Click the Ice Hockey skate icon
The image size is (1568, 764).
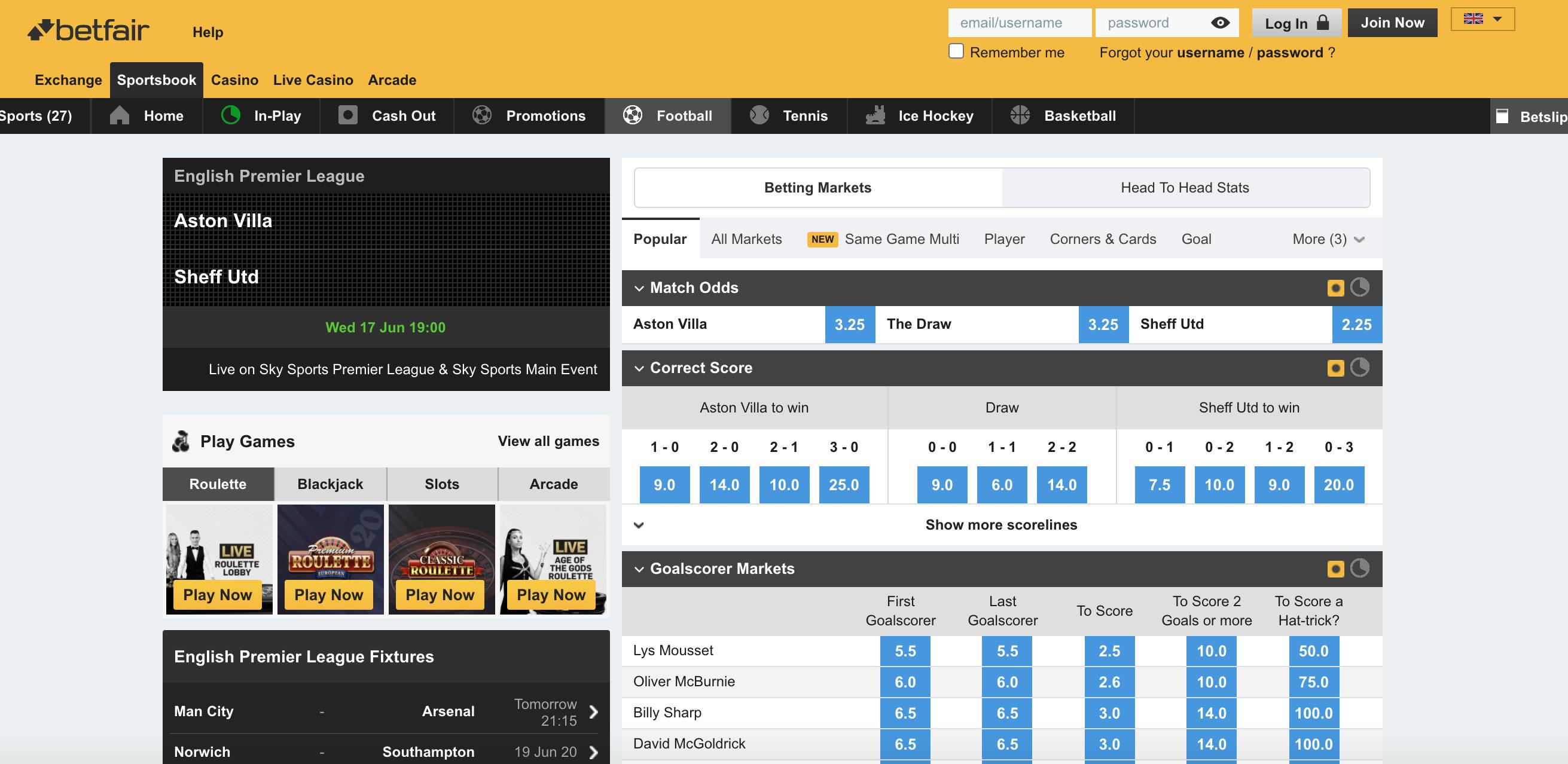[x=875, y=115]
